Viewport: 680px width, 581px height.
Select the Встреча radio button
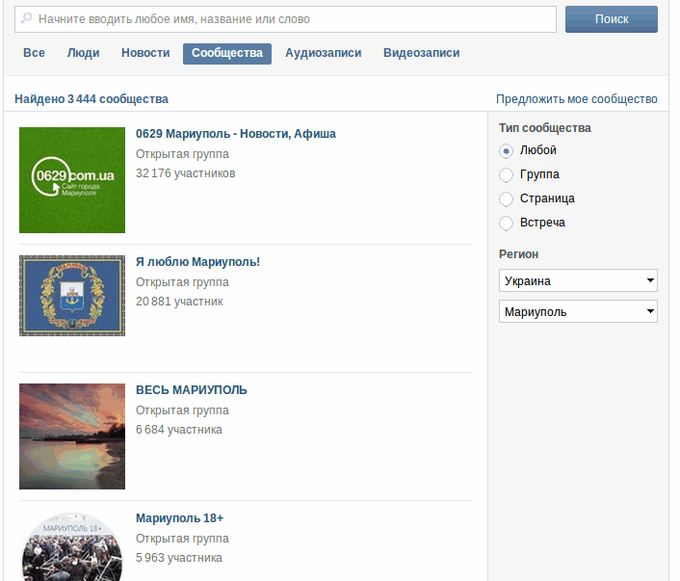(506, 223)
